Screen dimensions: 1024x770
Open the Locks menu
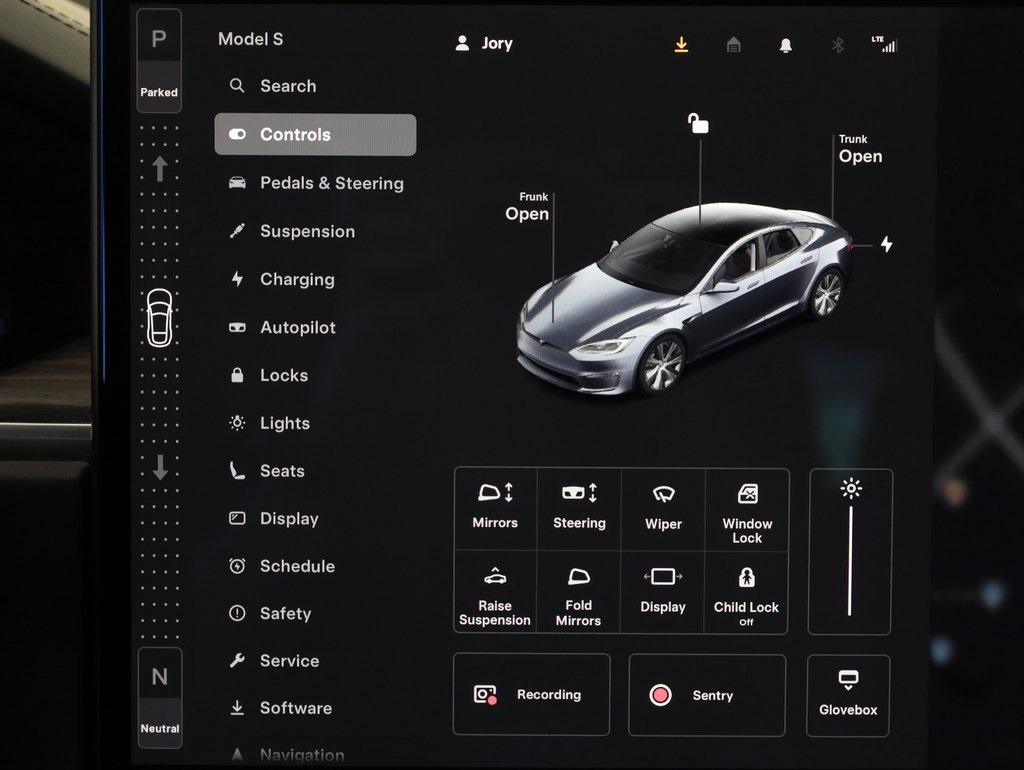point(268,375)
